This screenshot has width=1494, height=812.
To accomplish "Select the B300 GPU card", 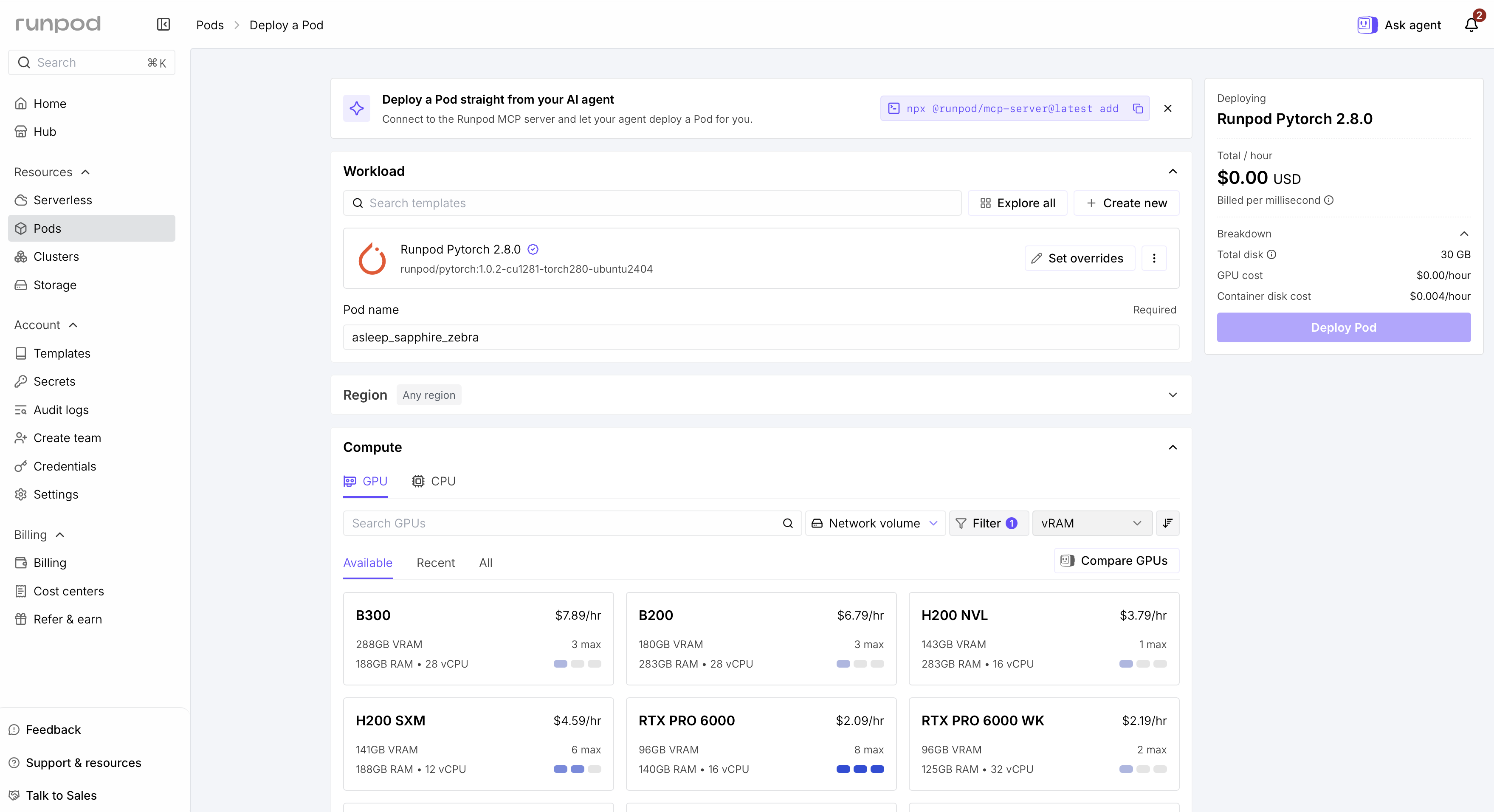I will tap(478, 639).
